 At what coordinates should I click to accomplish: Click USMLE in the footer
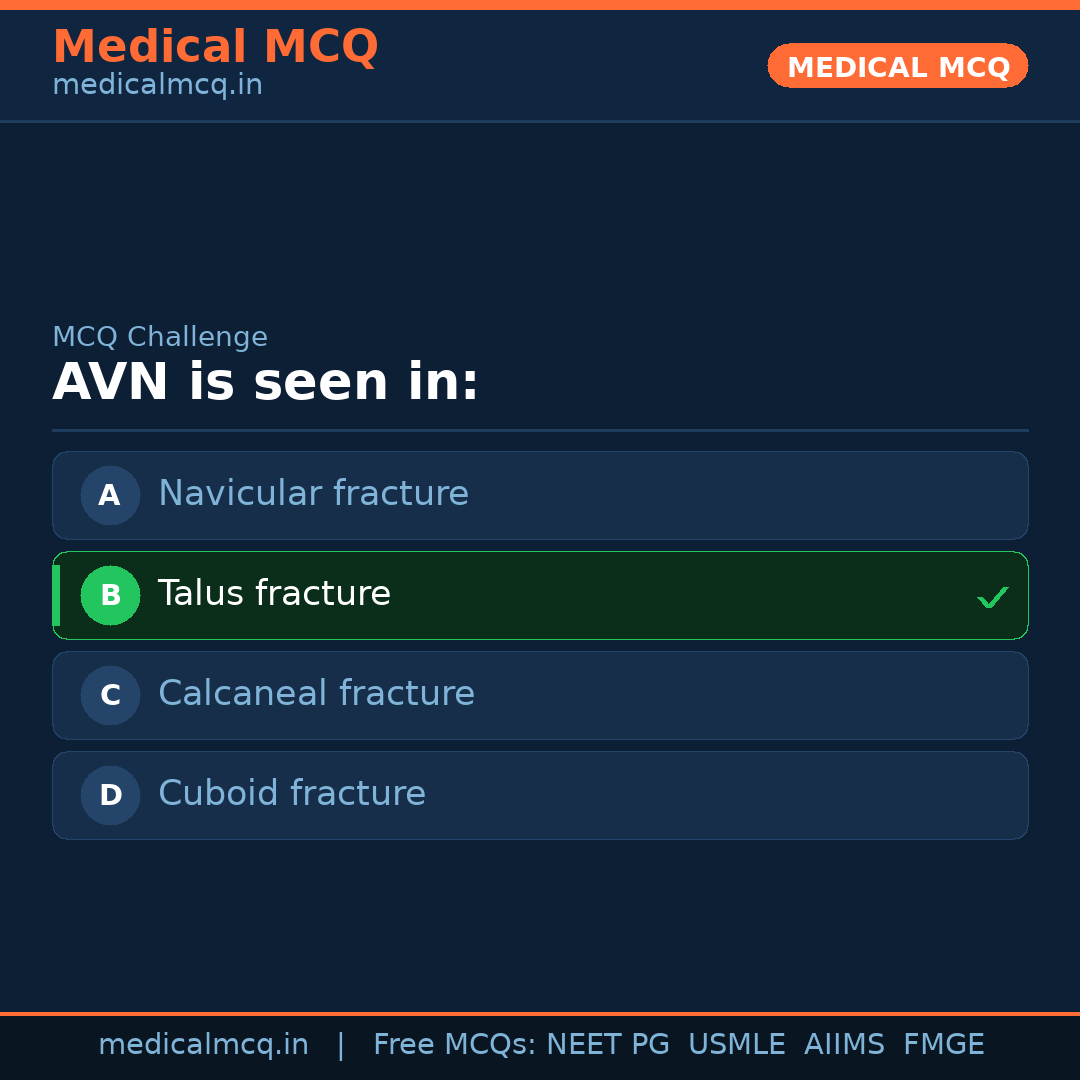click(736, 1045)
